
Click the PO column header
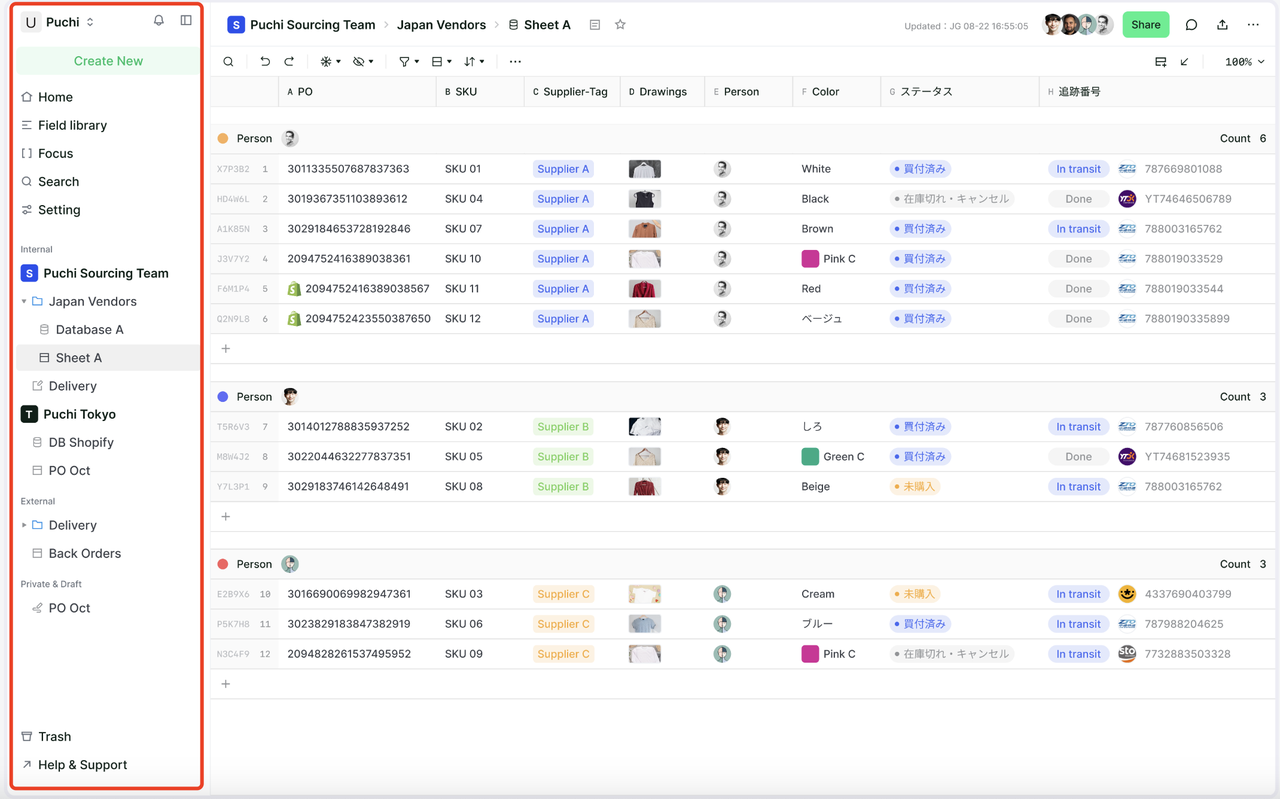(357, 91)
